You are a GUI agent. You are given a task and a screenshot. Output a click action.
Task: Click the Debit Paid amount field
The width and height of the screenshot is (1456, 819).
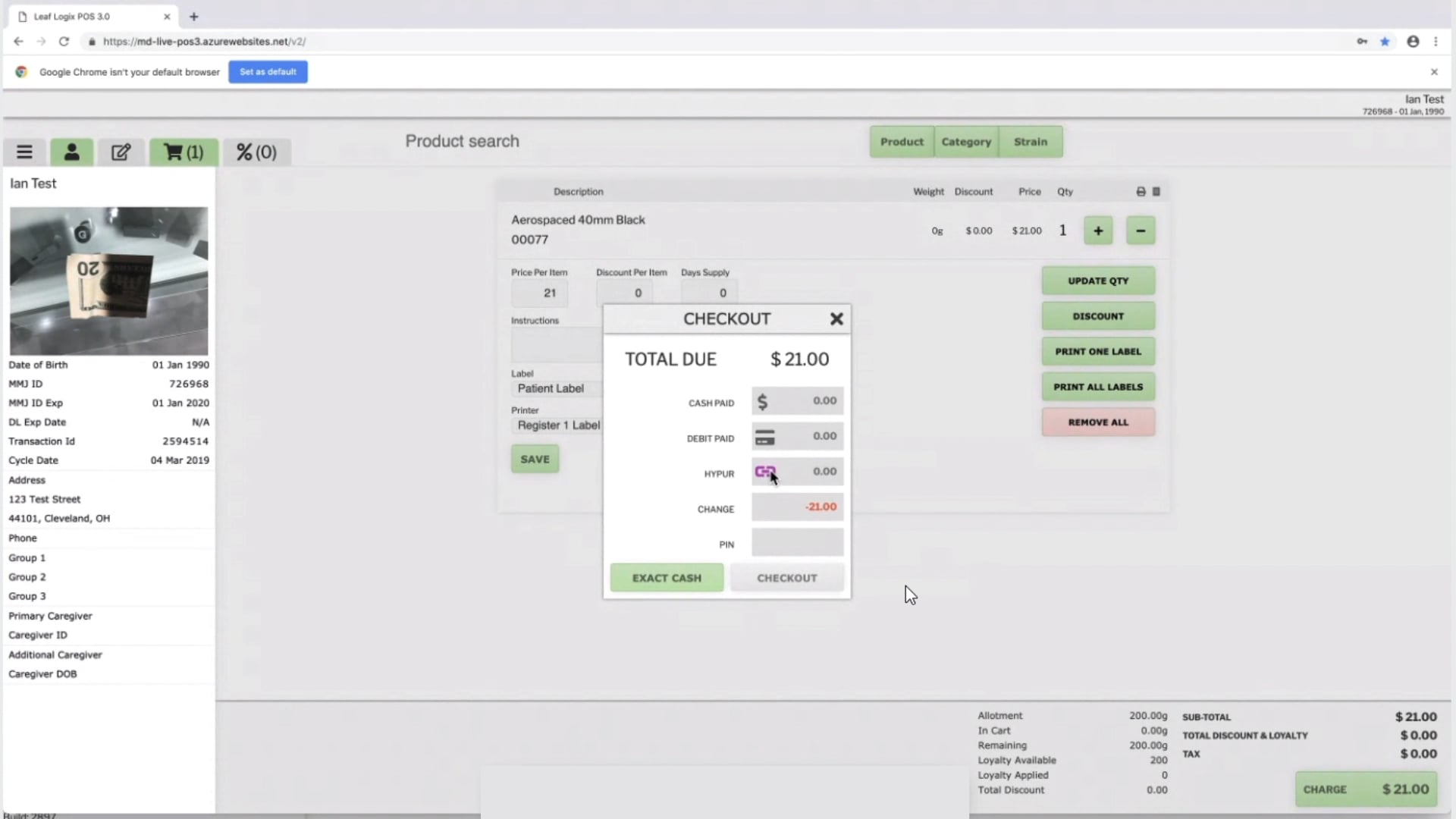pos(797,437)
